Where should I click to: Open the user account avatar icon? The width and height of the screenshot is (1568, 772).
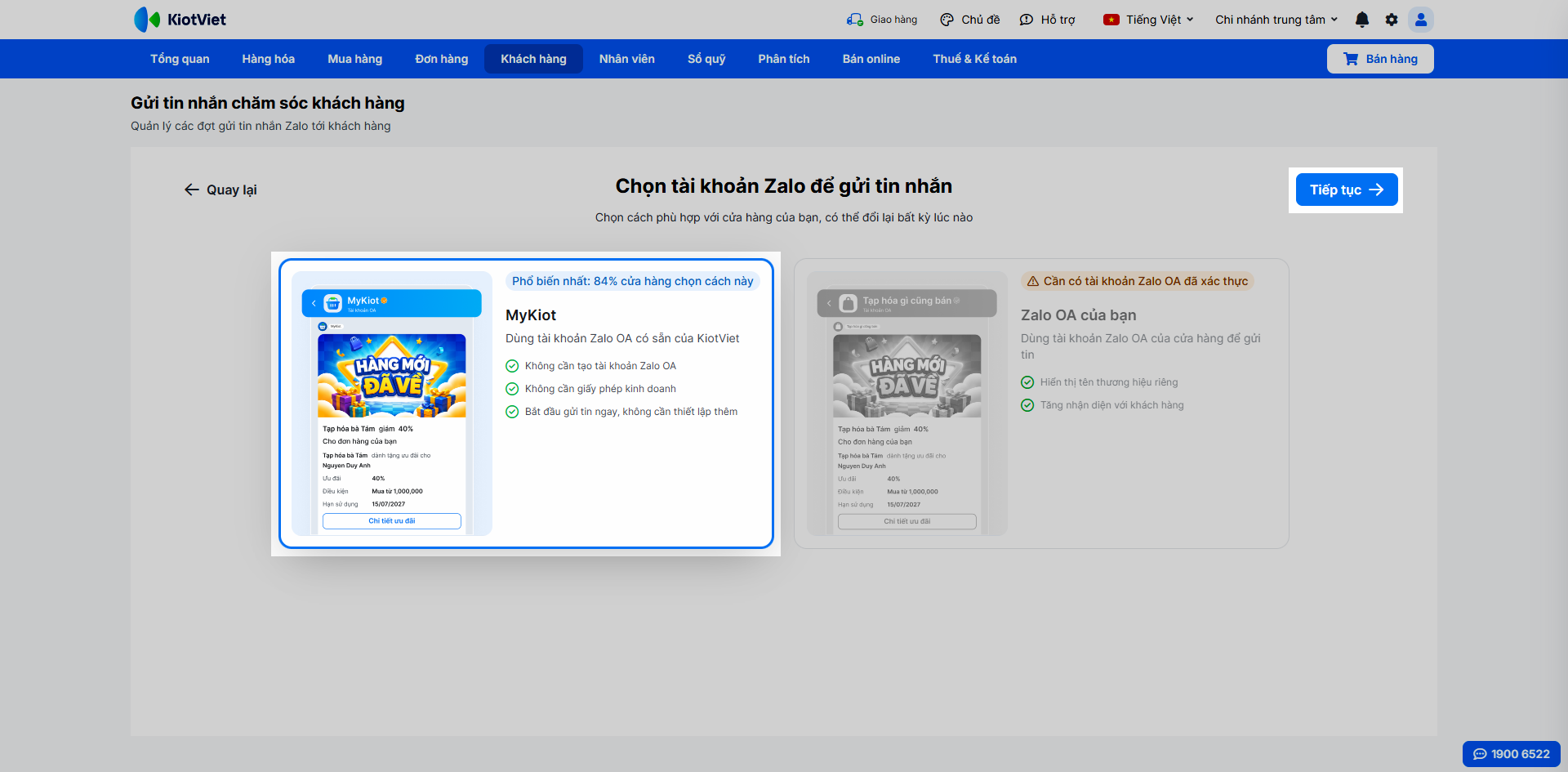[x=1421, y=20]
